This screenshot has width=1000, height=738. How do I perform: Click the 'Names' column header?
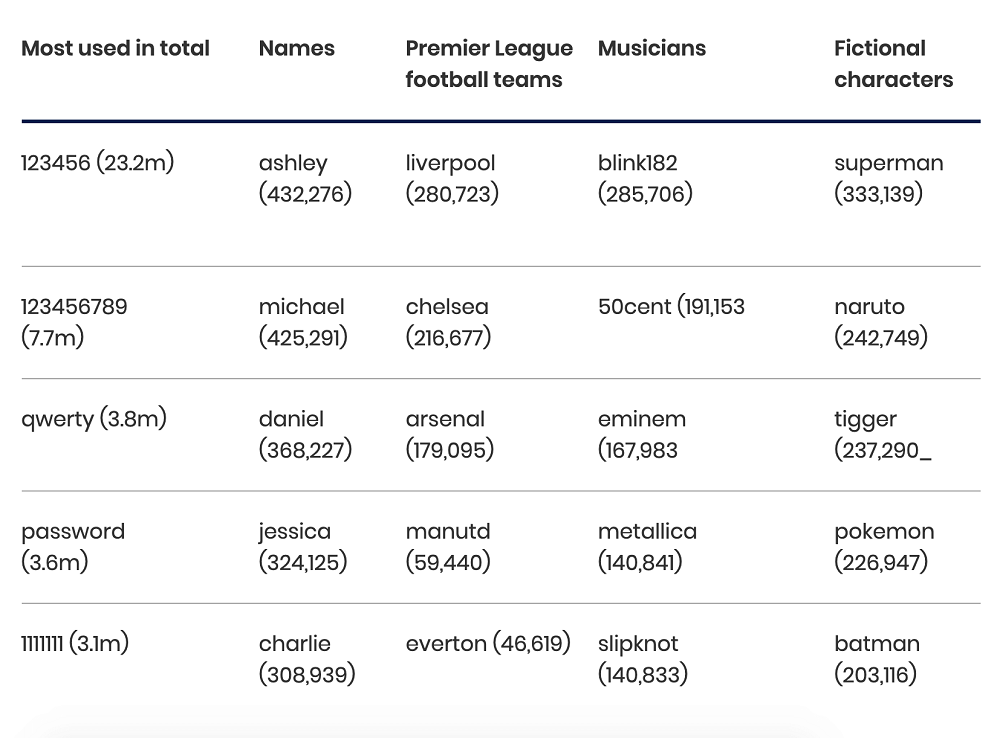coord(296,48)
